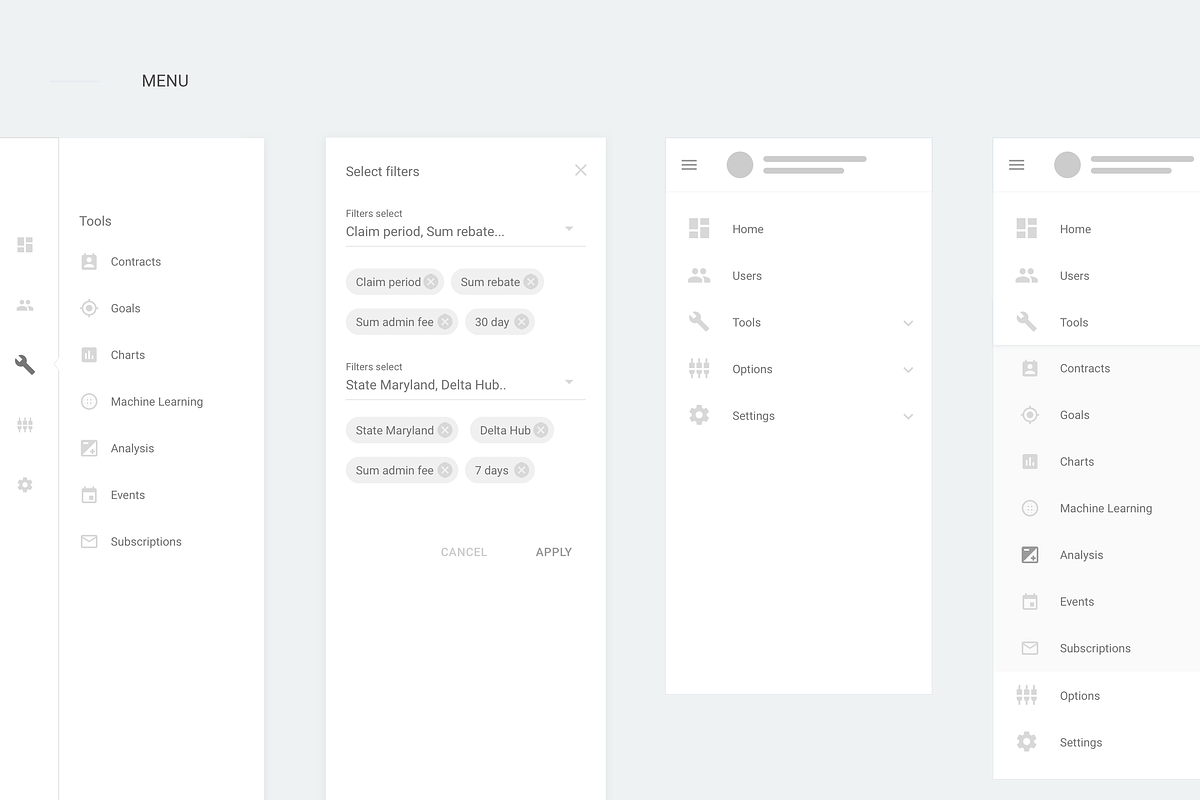1200x800 pixels.
Task: Remove the Sum rebate chip
Action: pos(531,282)
